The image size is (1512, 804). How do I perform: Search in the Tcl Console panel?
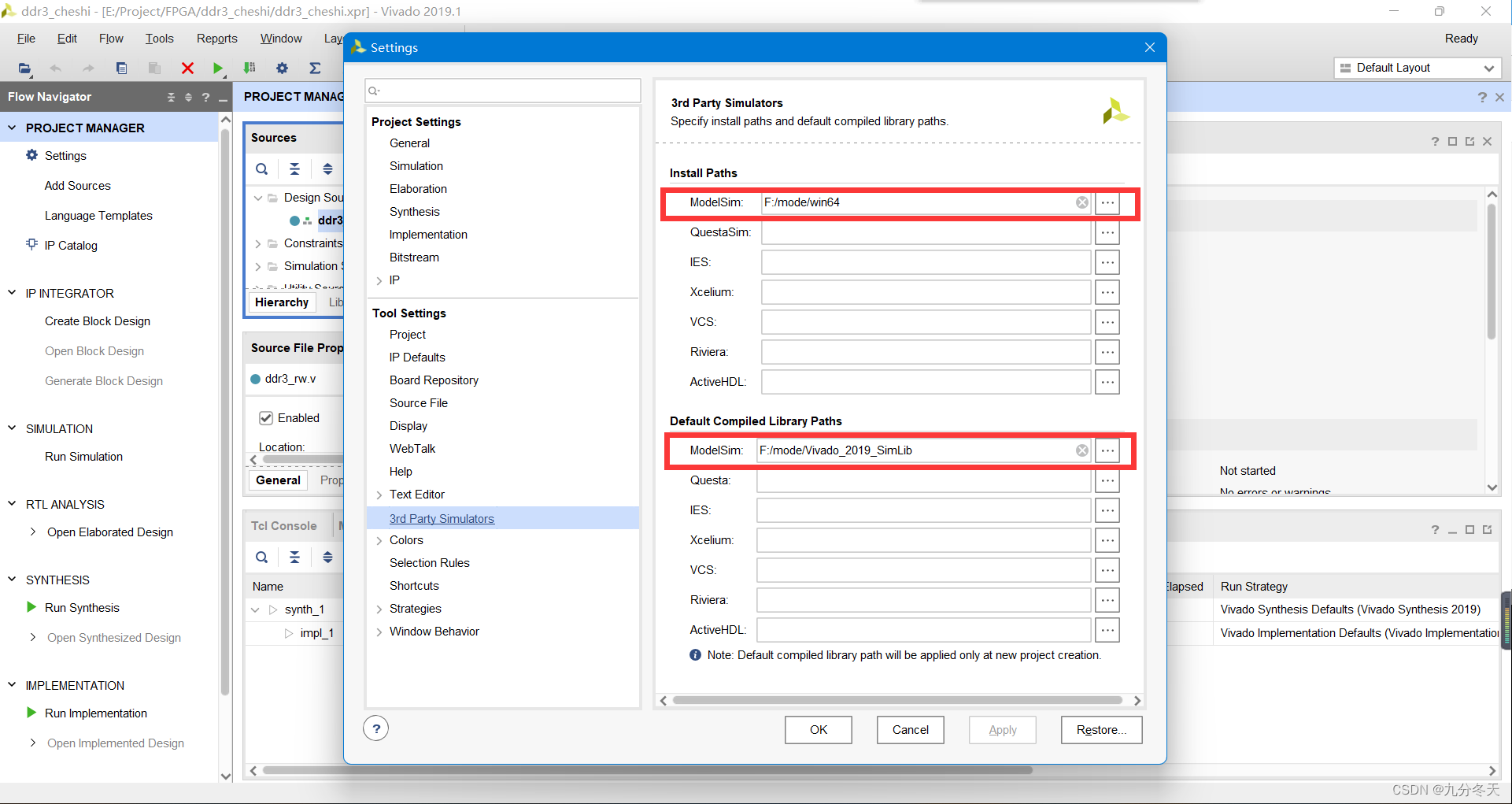[x=261, y=557]
